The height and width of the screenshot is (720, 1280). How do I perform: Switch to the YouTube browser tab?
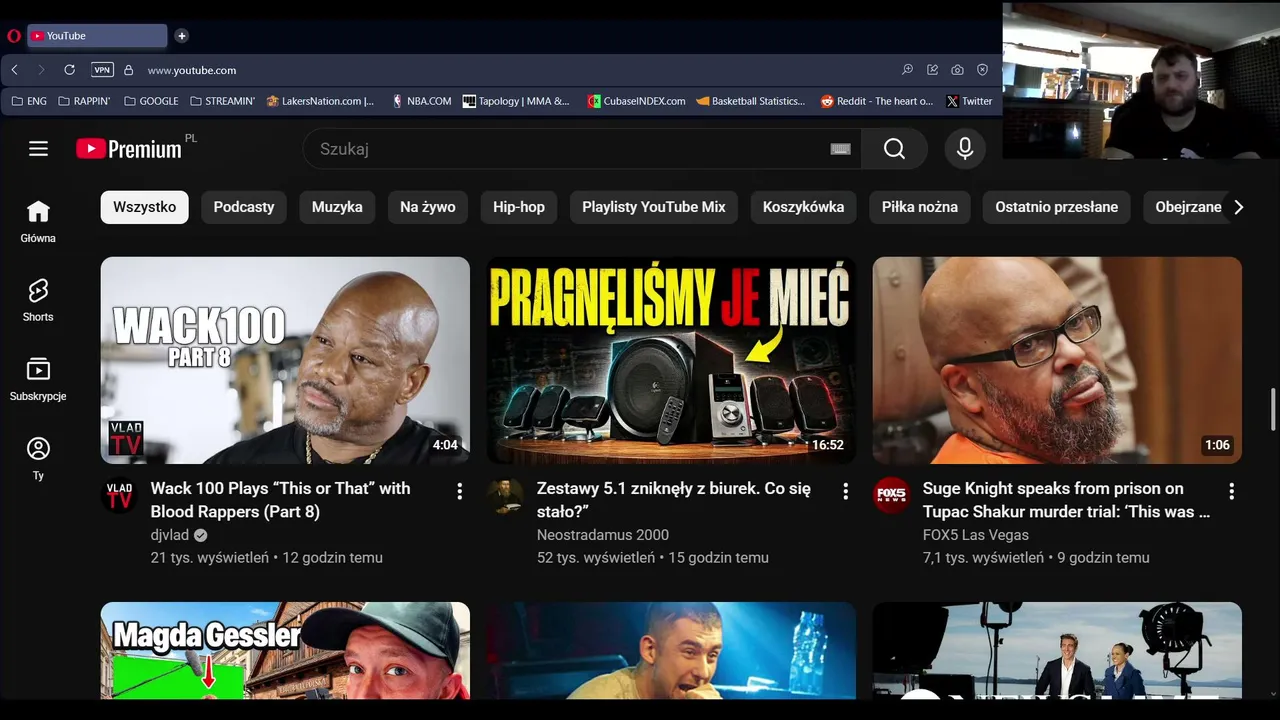tap(97, 36)
